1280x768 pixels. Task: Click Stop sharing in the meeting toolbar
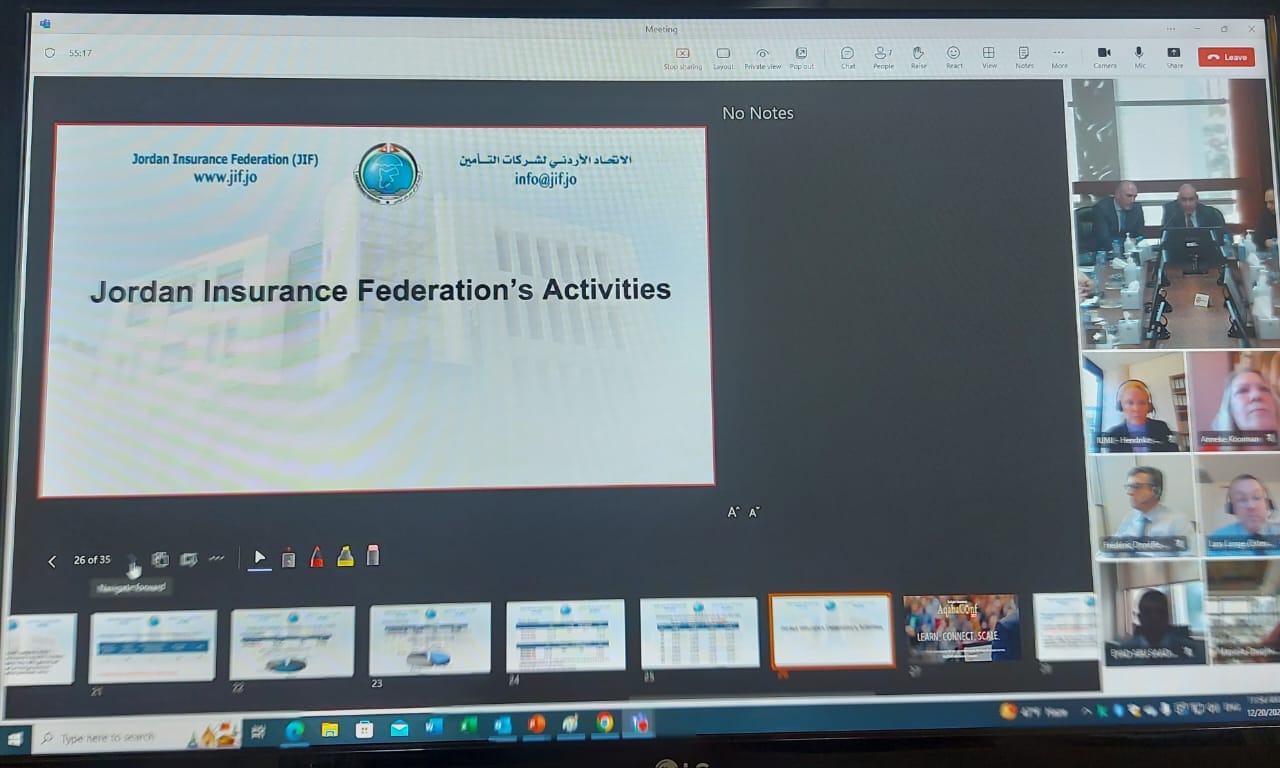682,57
